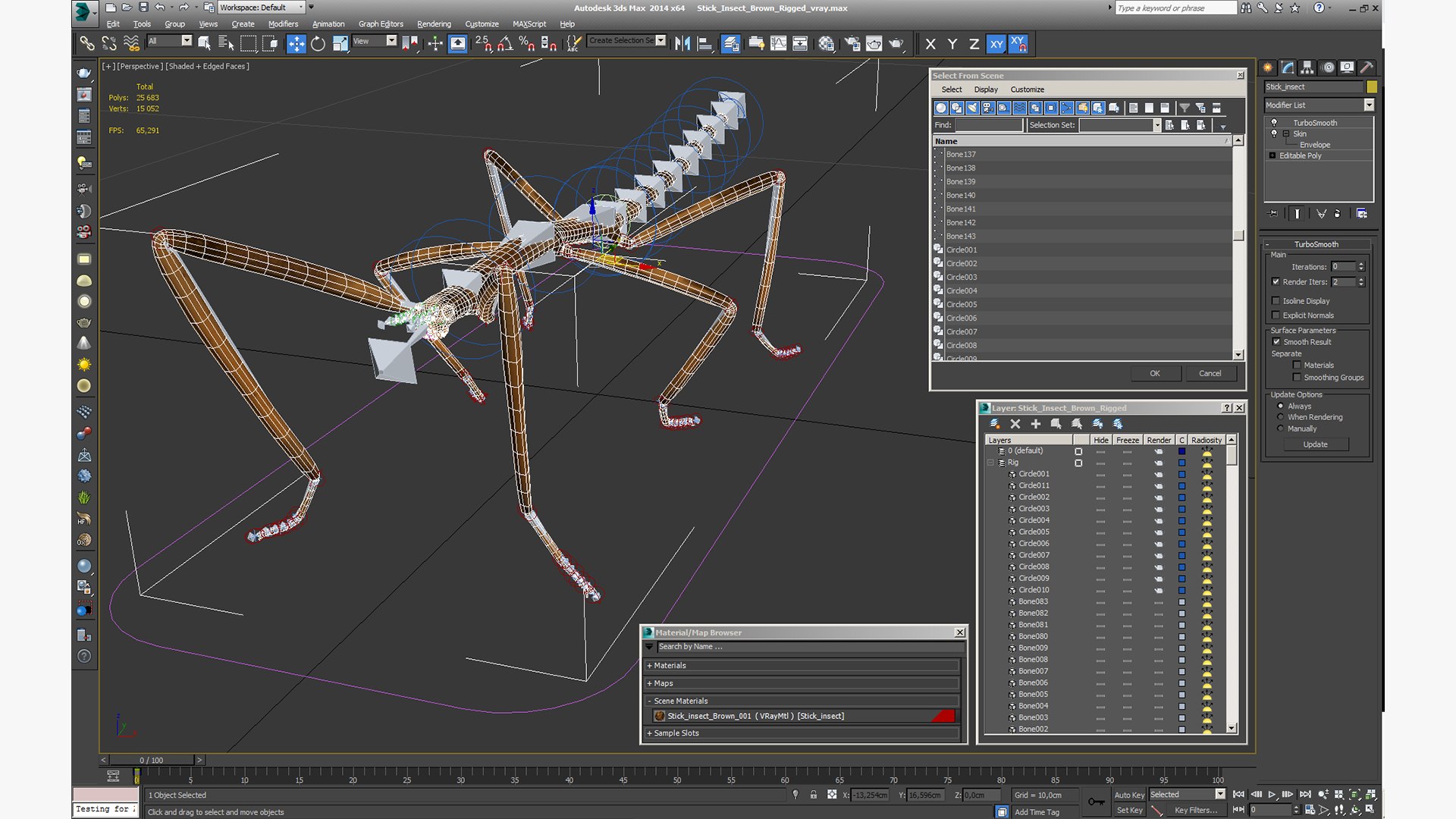
Task: Check Separate by Smoothing Groups
Action: (x=1297, y=378)
